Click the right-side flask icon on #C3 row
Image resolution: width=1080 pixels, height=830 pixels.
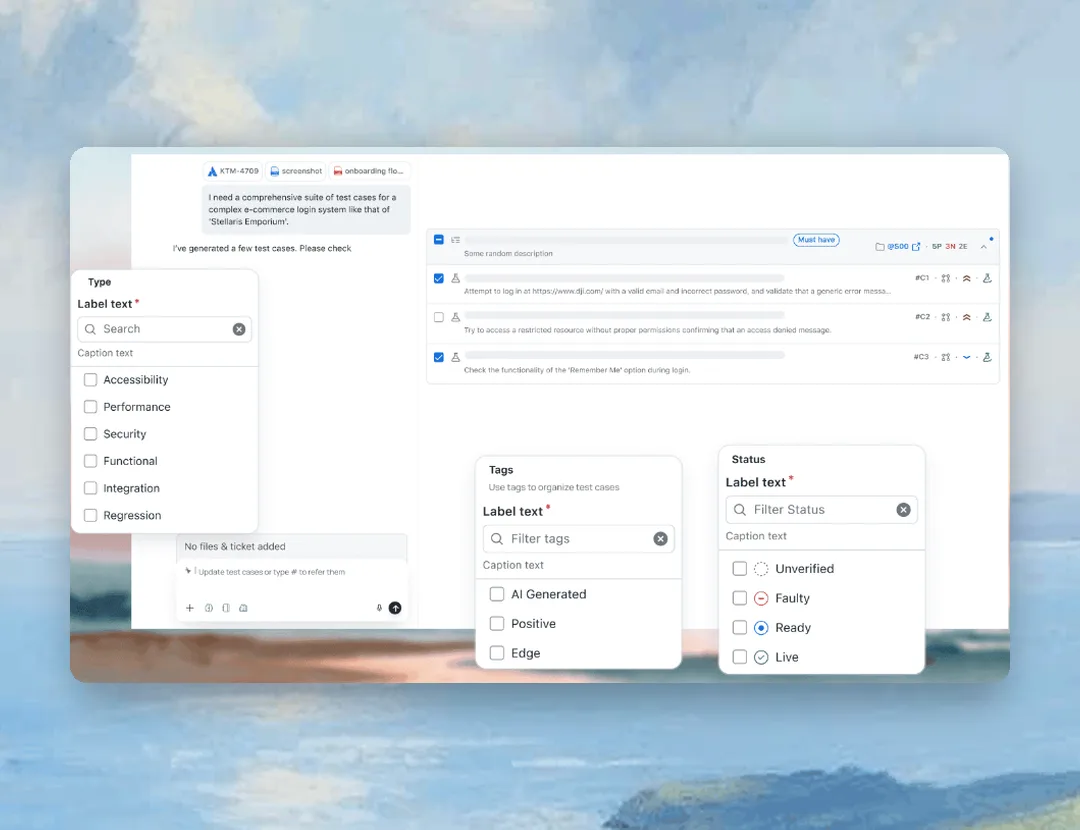point(987,357)
